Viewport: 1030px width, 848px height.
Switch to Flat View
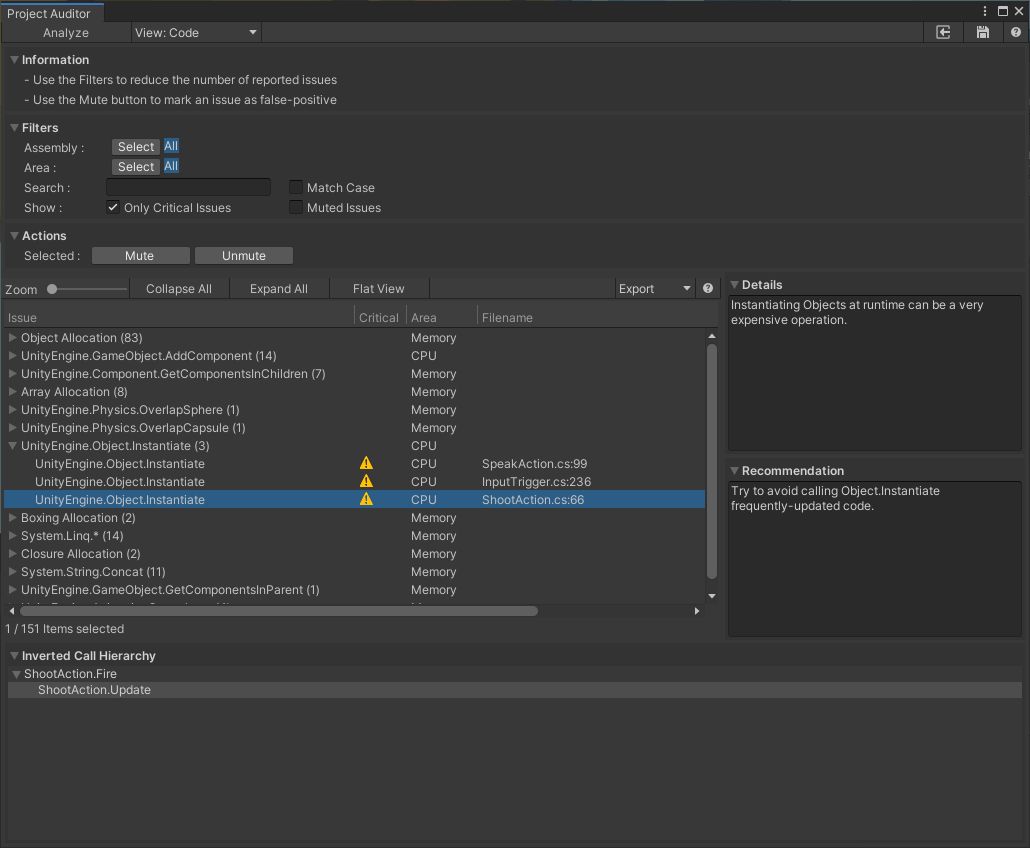tap(378, 288)
